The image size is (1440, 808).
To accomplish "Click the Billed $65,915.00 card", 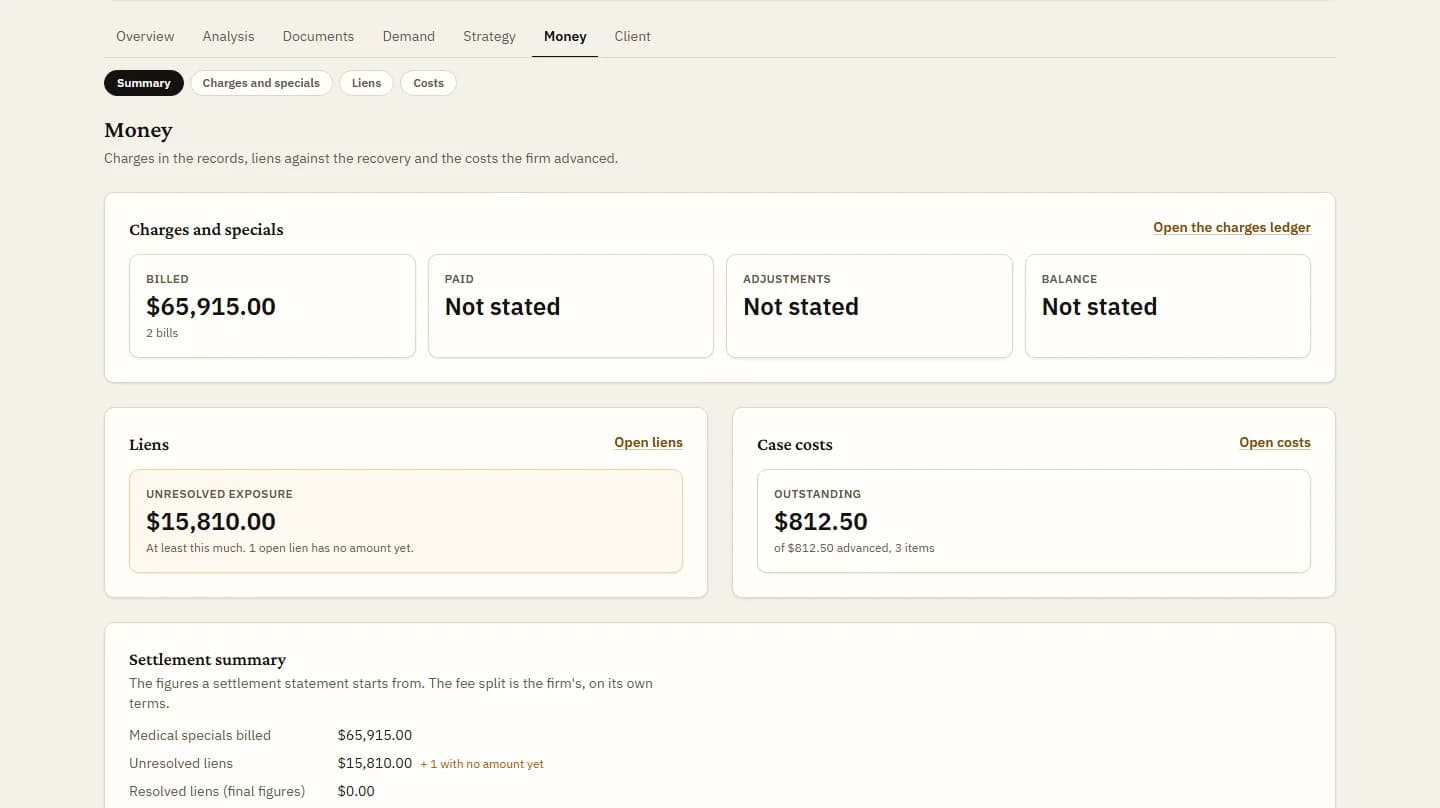I will [x=272, y=306].
